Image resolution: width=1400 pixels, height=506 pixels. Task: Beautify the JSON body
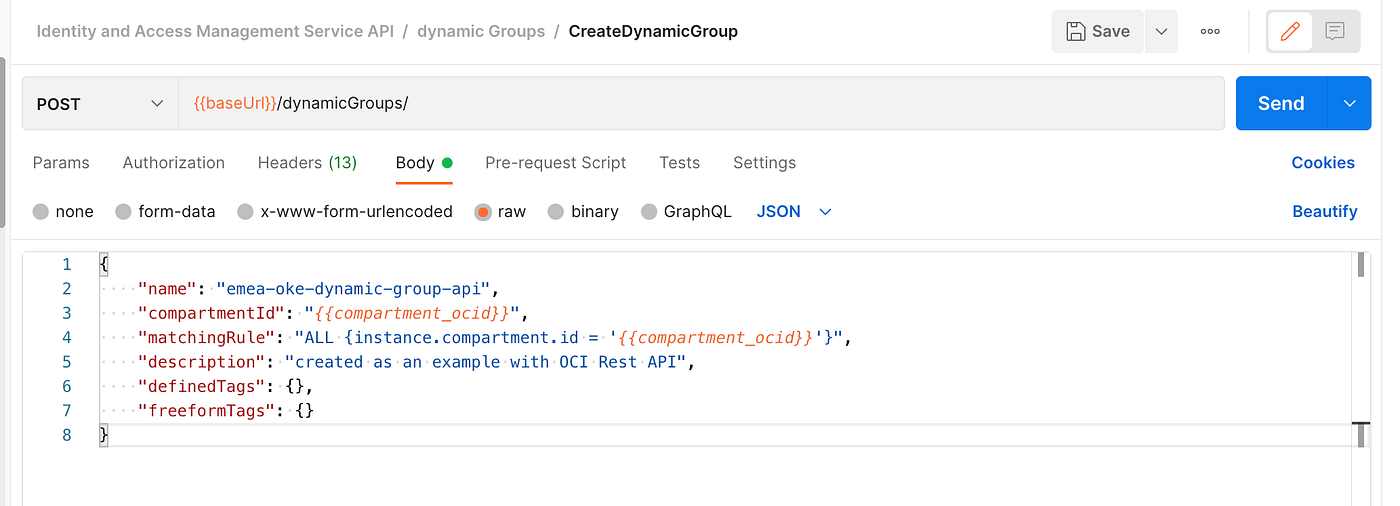coord(1324,212)
